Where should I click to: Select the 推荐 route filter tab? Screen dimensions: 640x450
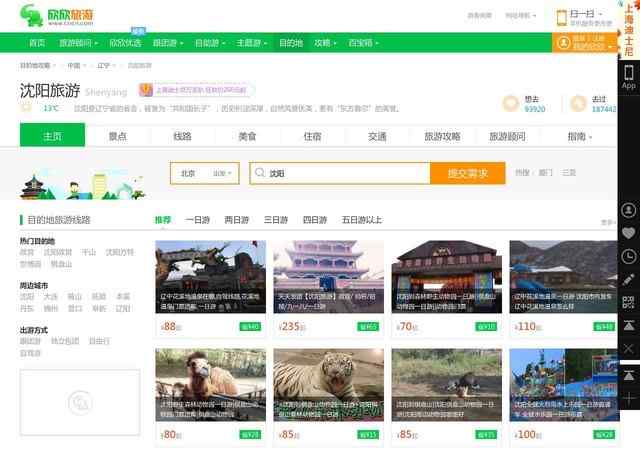click(x=162, y=220)
